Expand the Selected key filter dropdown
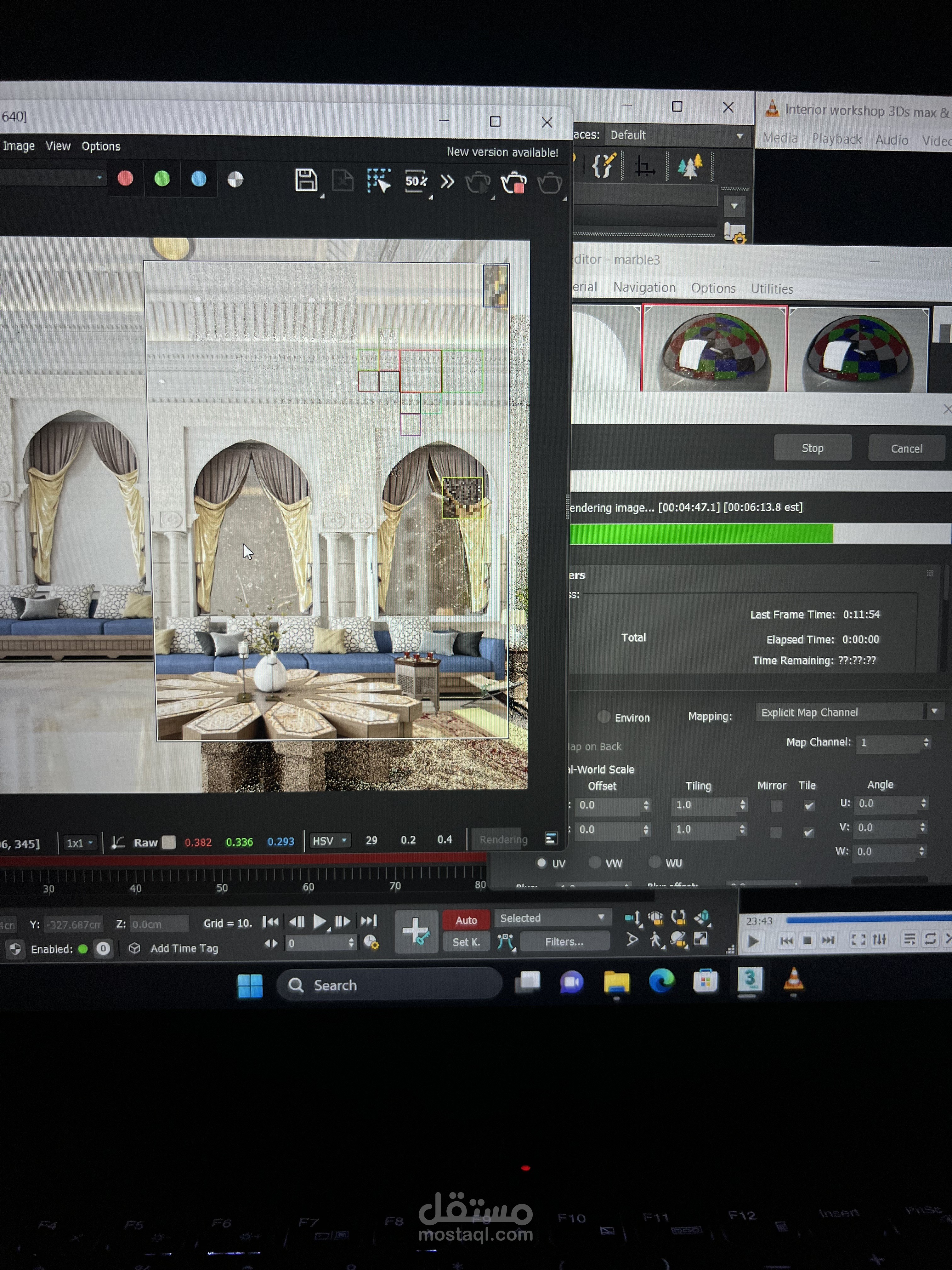Viewport: 952px width, 1270px height. point(552,918)
